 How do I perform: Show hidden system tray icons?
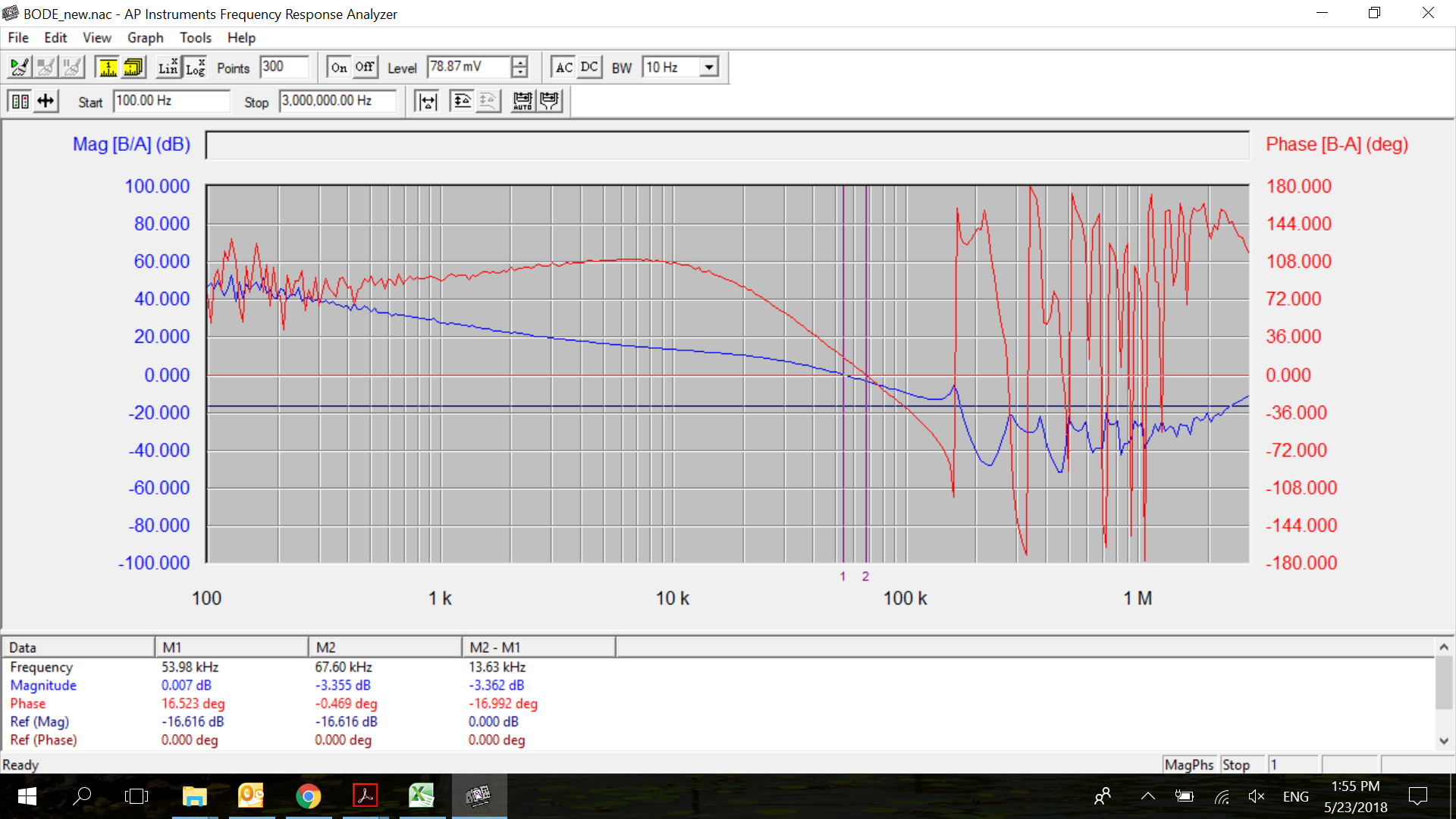click(x=1148, y=796)
